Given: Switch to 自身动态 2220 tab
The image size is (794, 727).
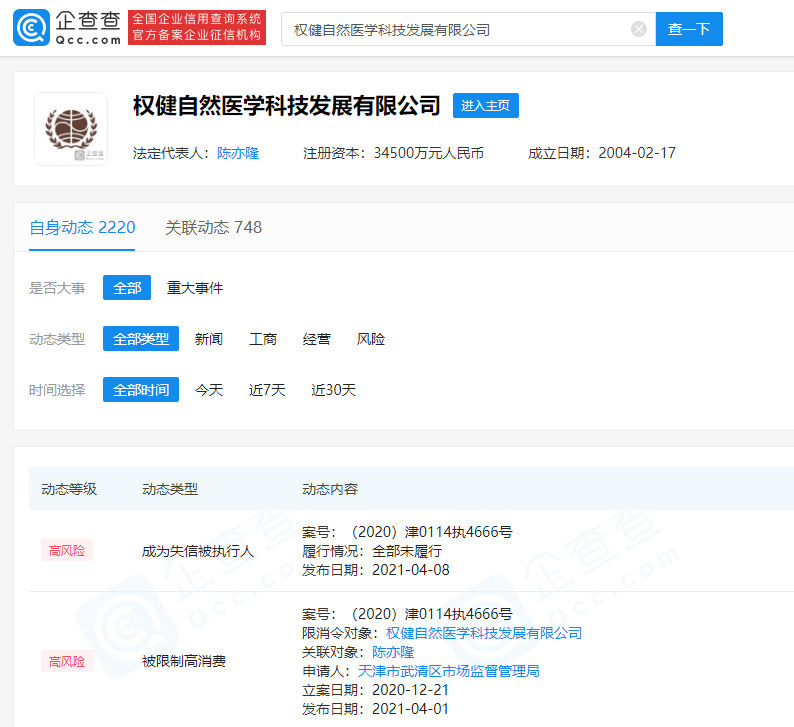Looking at the screenshot, I should [82, 228].
